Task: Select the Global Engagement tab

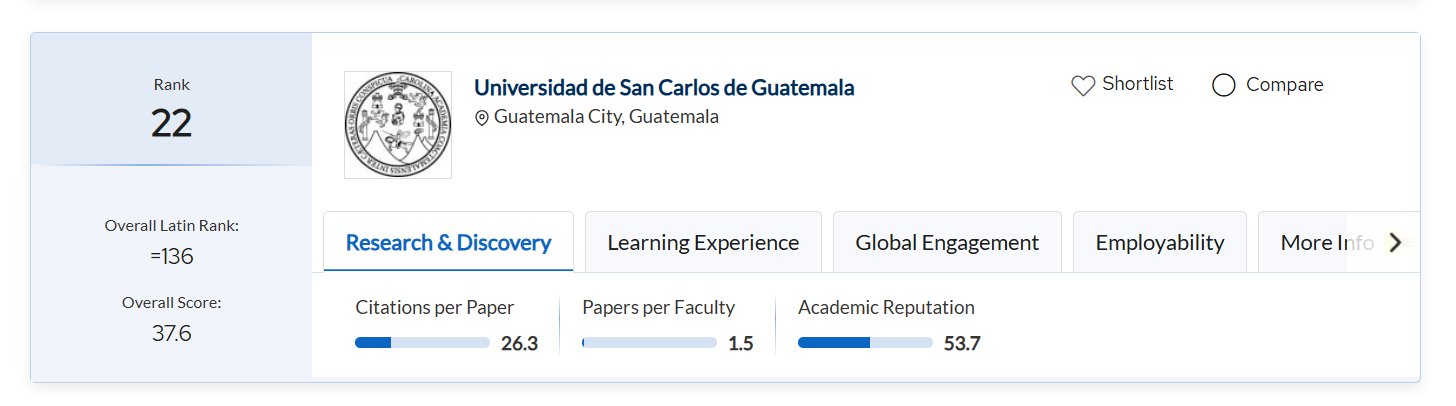Action: coord(947,243)
